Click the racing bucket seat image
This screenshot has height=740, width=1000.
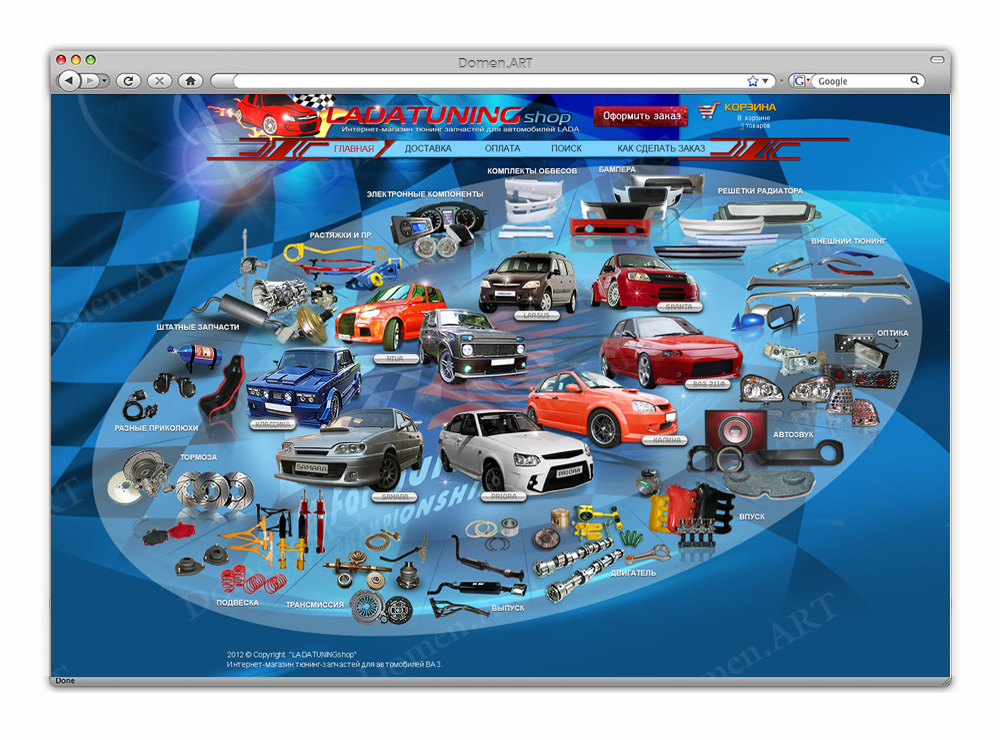[223, 390]
